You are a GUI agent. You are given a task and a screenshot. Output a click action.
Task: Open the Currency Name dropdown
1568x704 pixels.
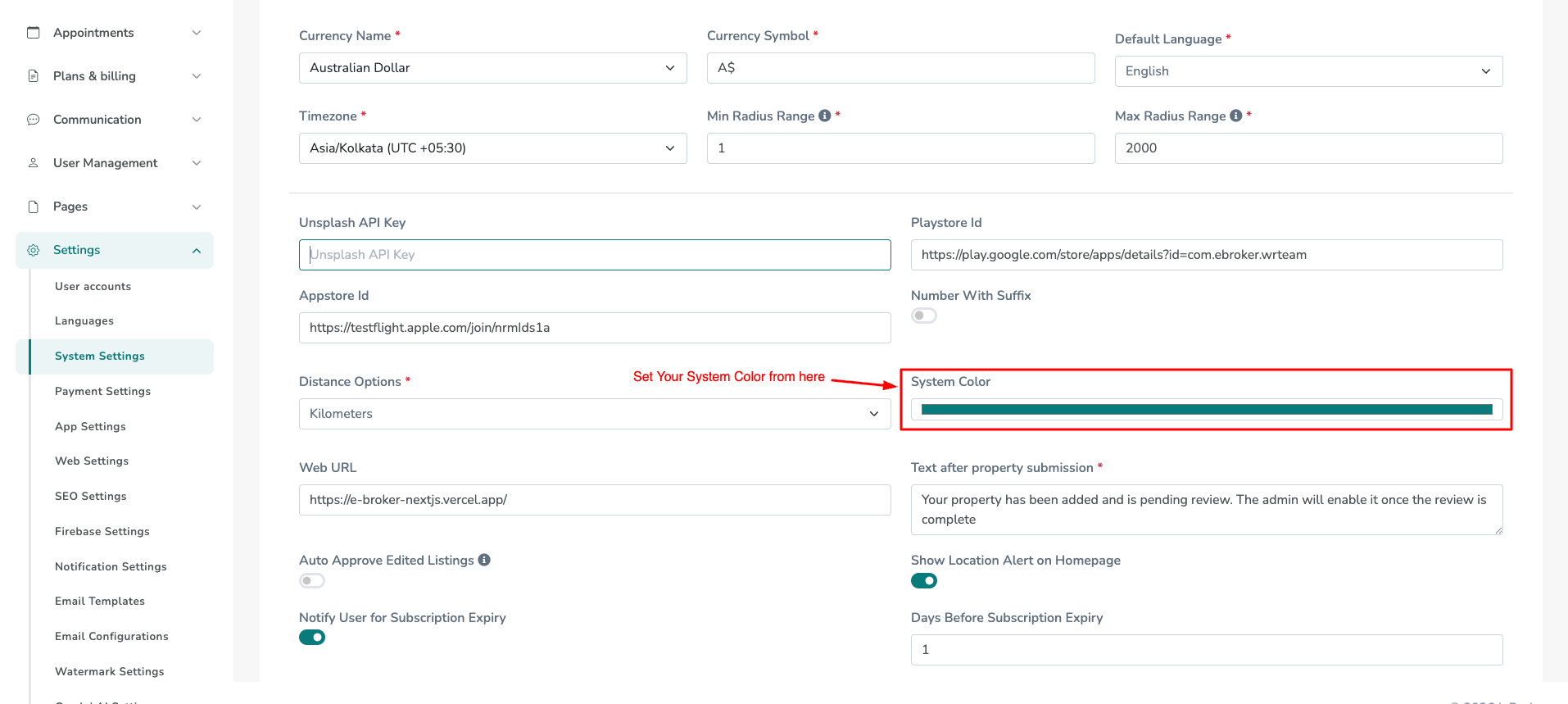(x=492, y=68)
